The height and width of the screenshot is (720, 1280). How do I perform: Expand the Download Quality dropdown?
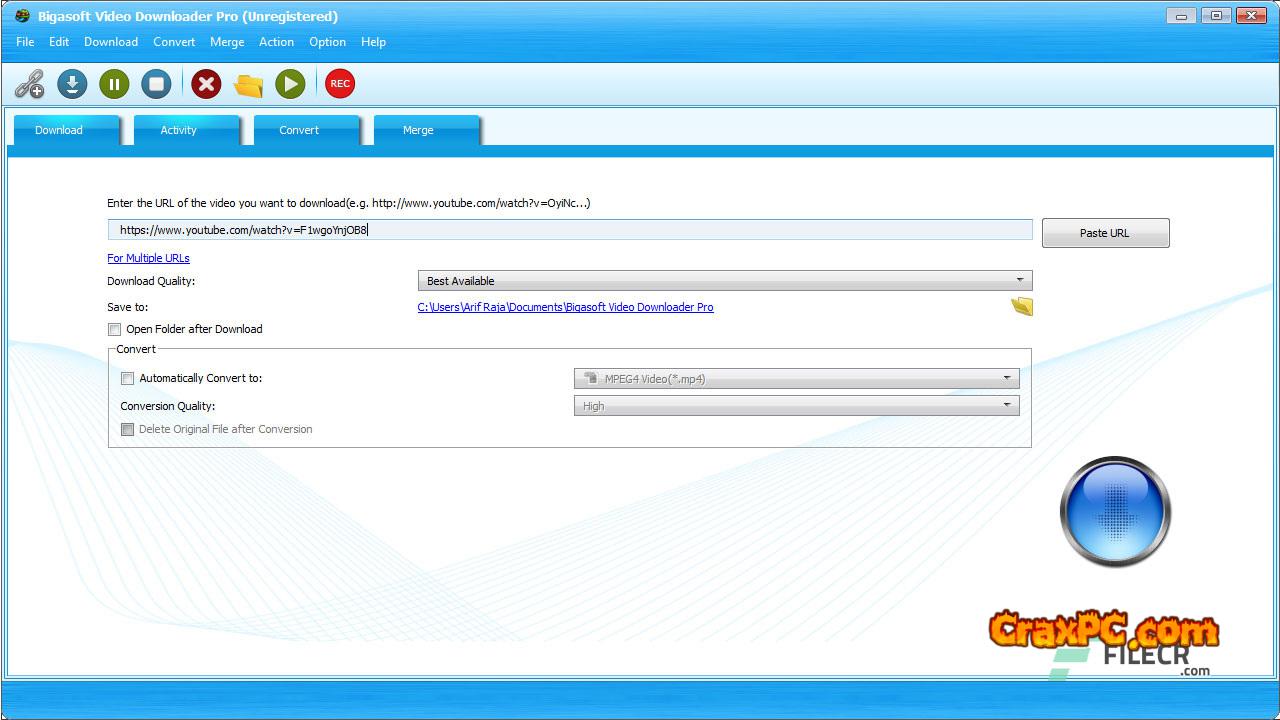click(725, 281)
